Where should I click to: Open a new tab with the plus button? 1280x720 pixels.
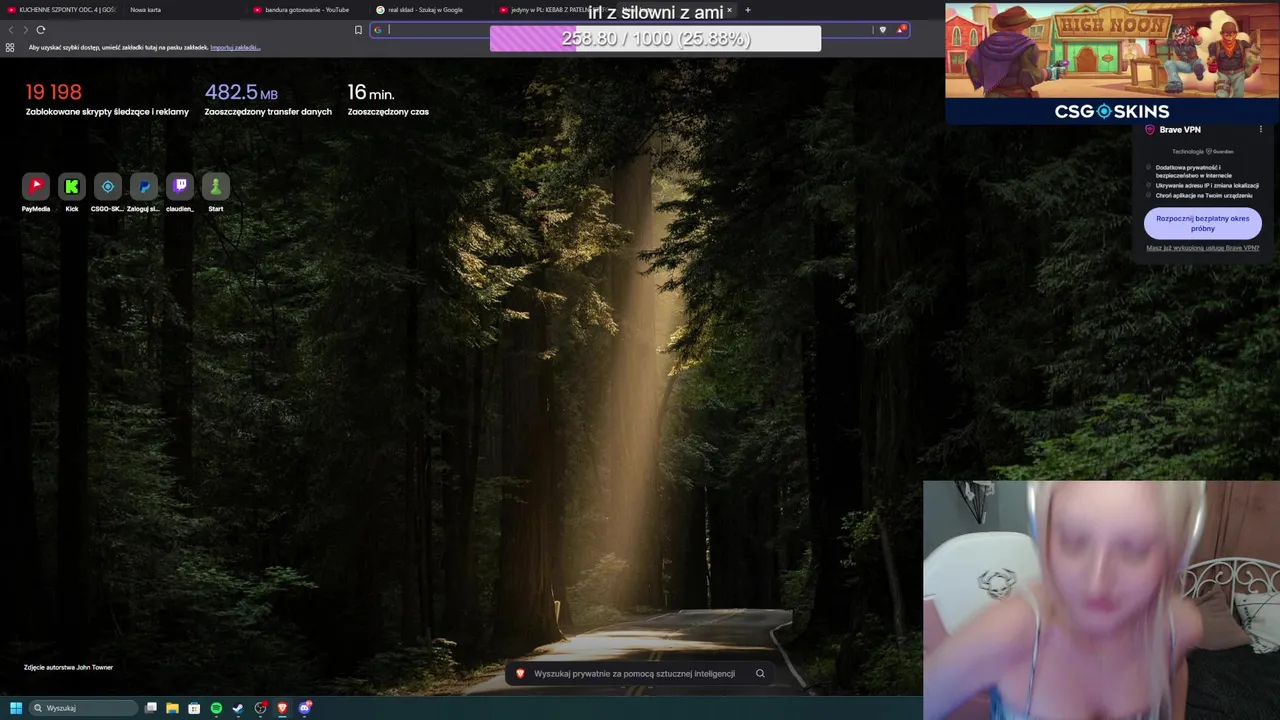[x=747, y=10]
